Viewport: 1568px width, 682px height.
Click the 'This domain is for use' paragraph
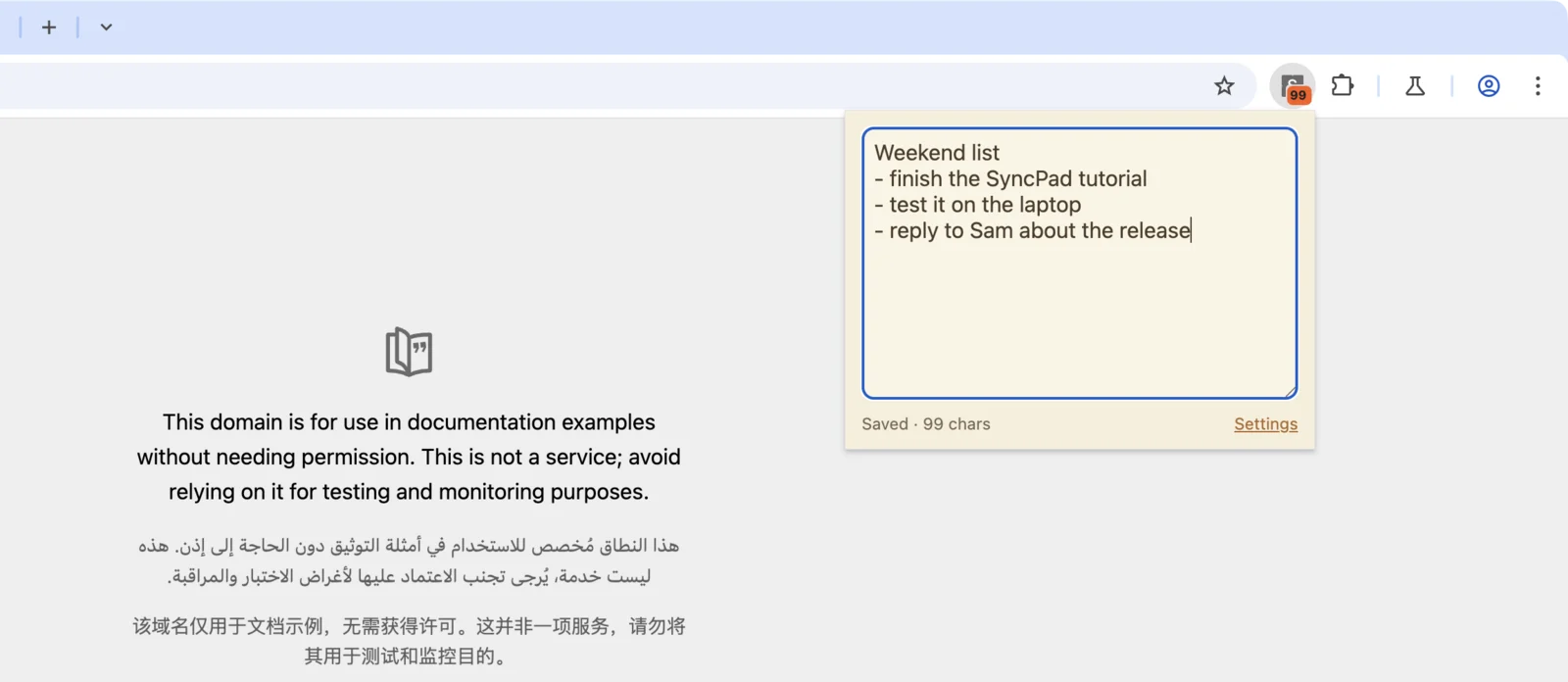point(409,457)
